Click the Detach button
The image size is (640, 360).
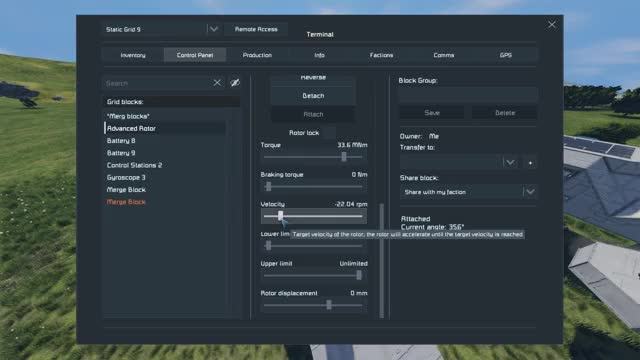tap(313, 96)
